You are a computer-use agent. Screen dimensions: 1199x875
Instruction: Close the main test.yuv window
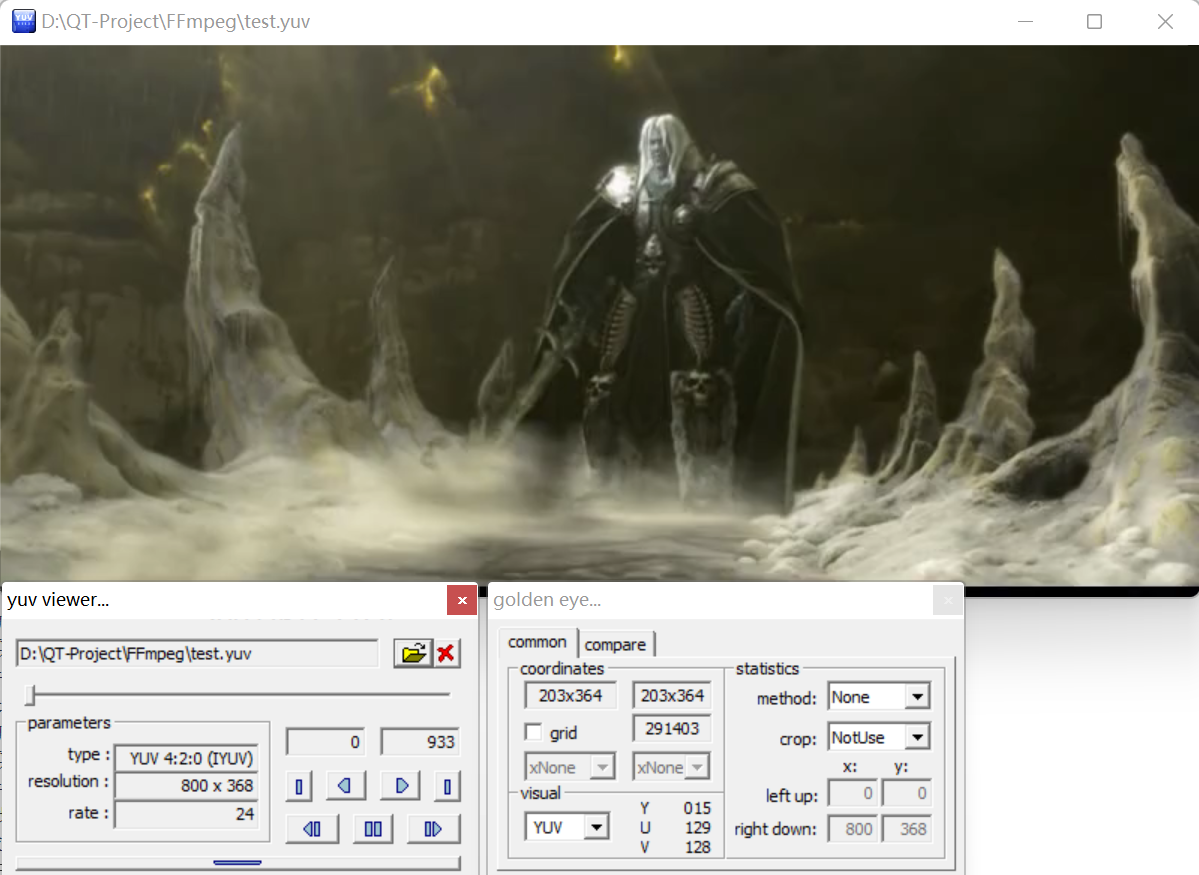tap(1165, 21)
